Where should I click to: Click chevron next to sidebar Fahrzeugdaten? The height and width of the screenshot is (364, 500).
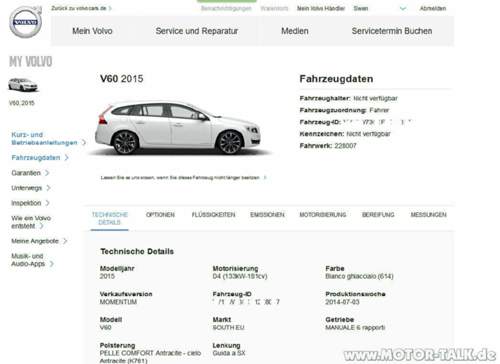pyautogui.click(x=66, y=158)
